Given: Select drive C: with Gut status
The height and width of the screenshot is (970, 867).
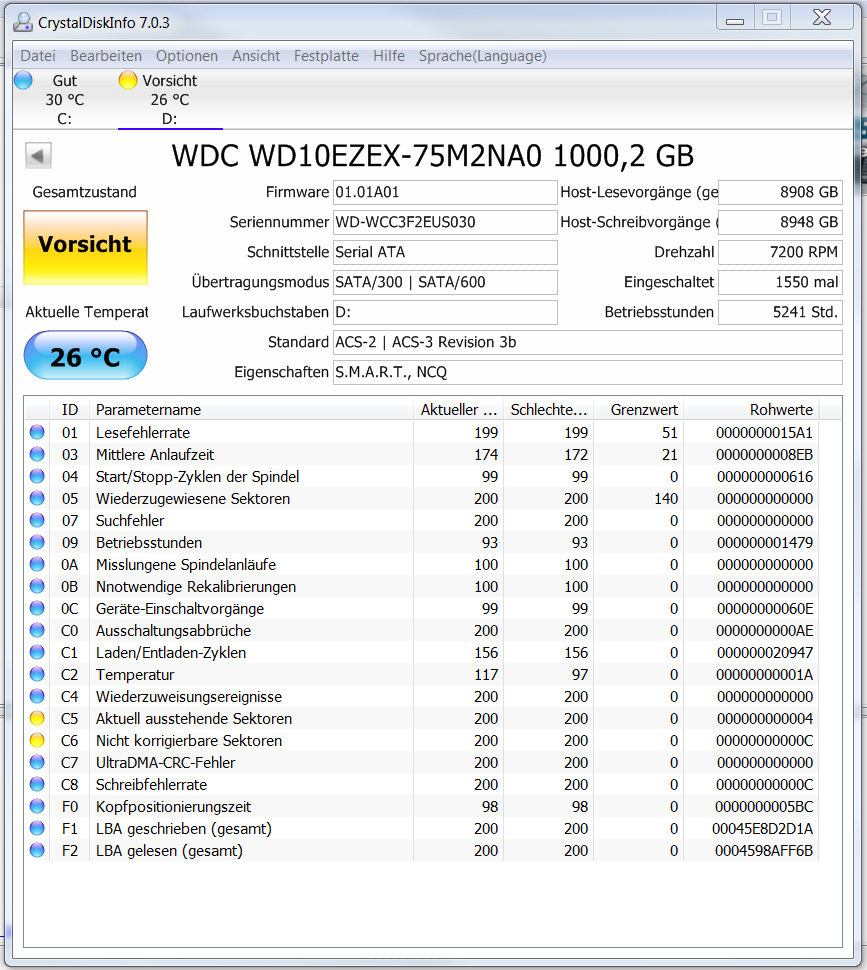Looking at the screenshot, I should coord(64,100).
